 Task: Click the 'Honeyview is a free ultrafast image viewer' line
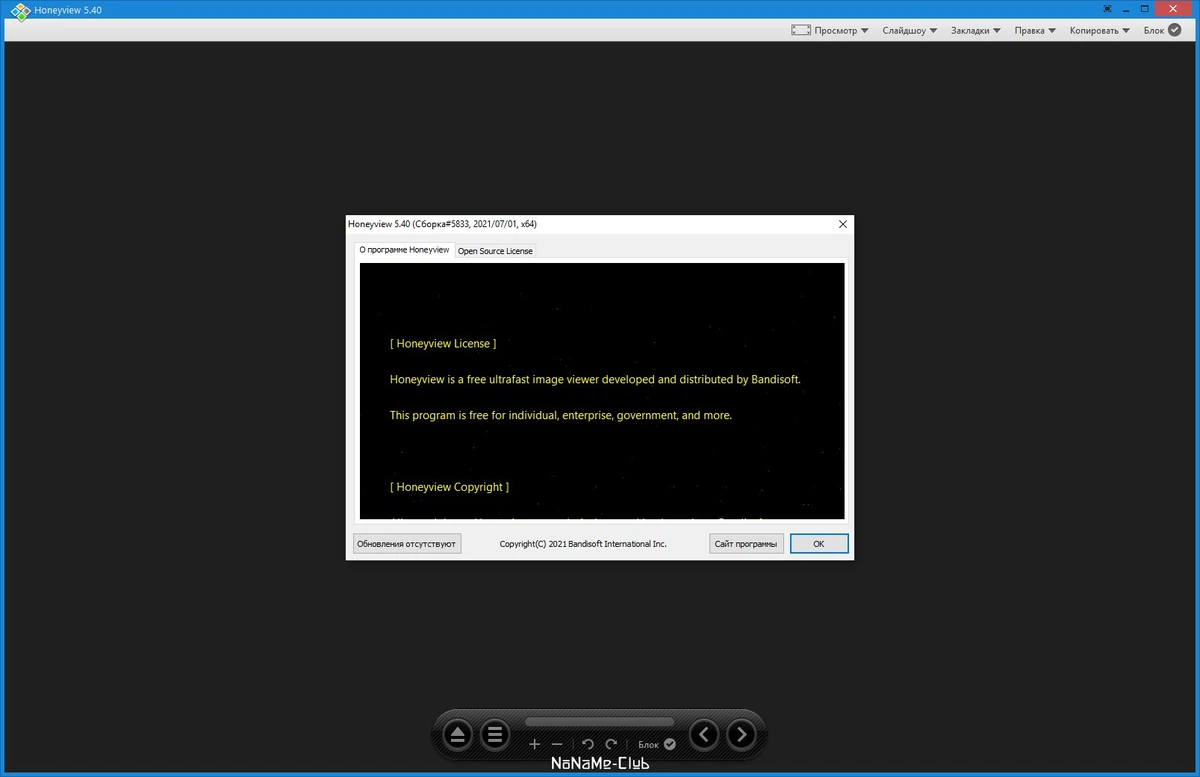(x=595, y=379)
